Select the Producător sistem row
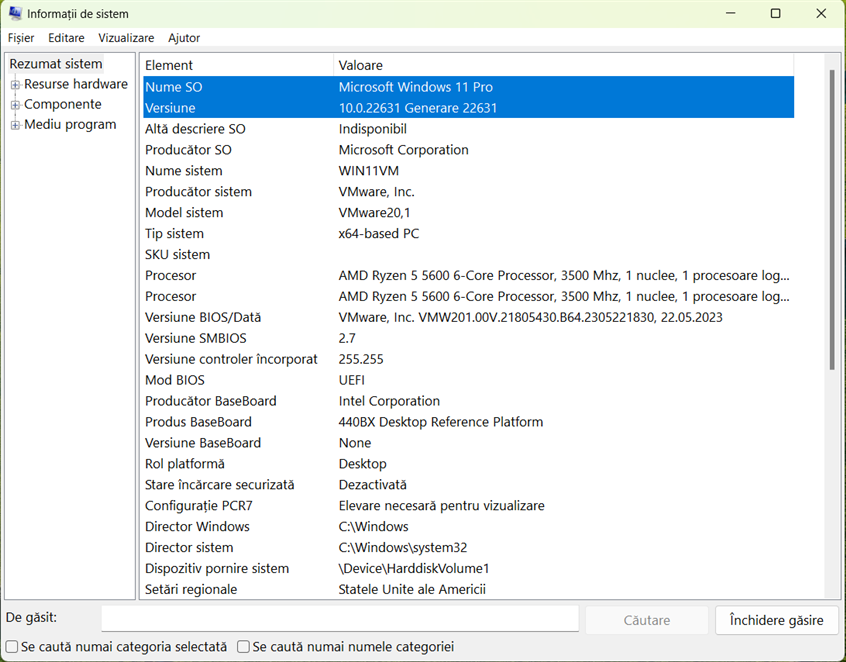 (468, 192)
